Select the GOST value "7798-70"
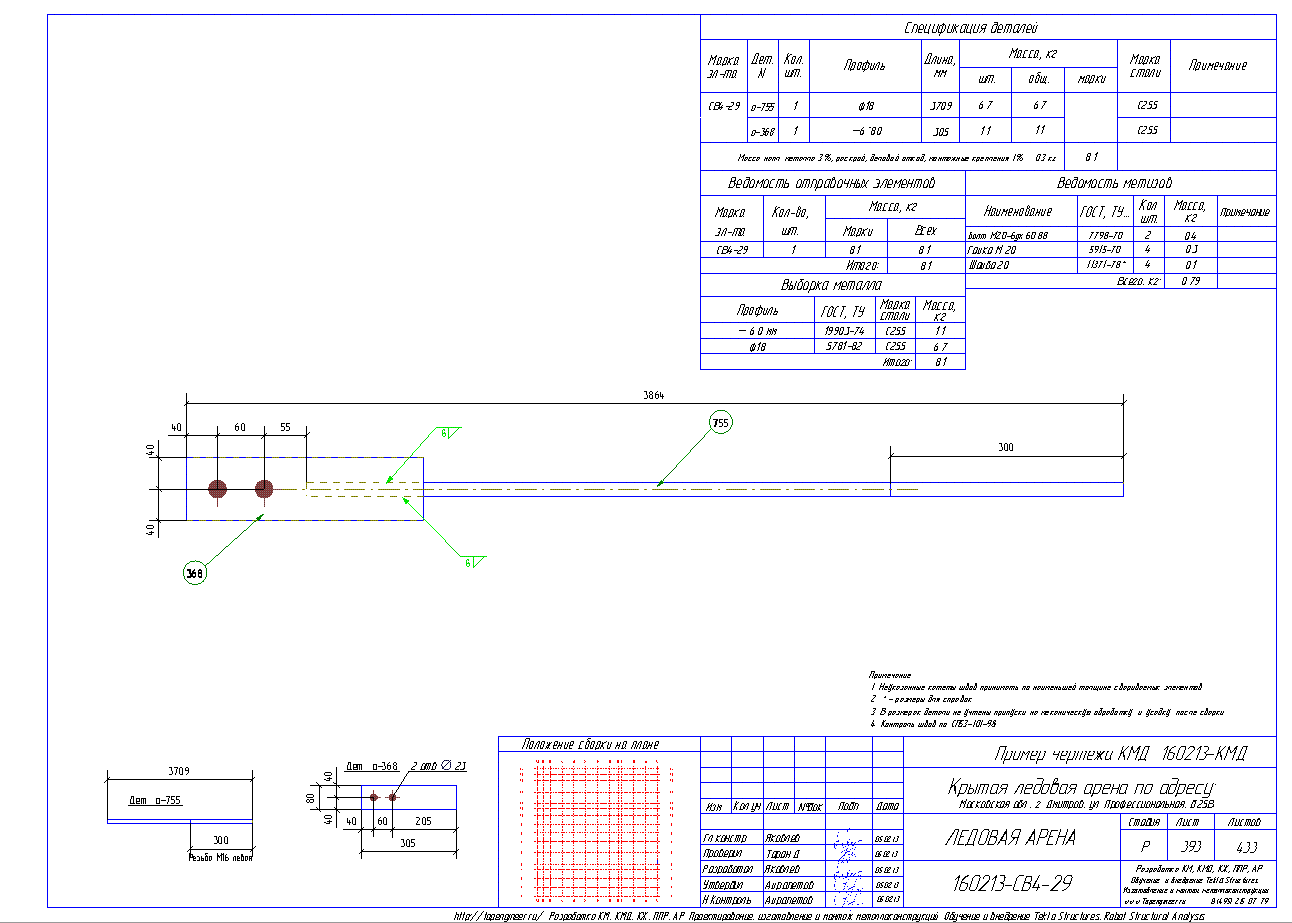 click(1105, 236)
